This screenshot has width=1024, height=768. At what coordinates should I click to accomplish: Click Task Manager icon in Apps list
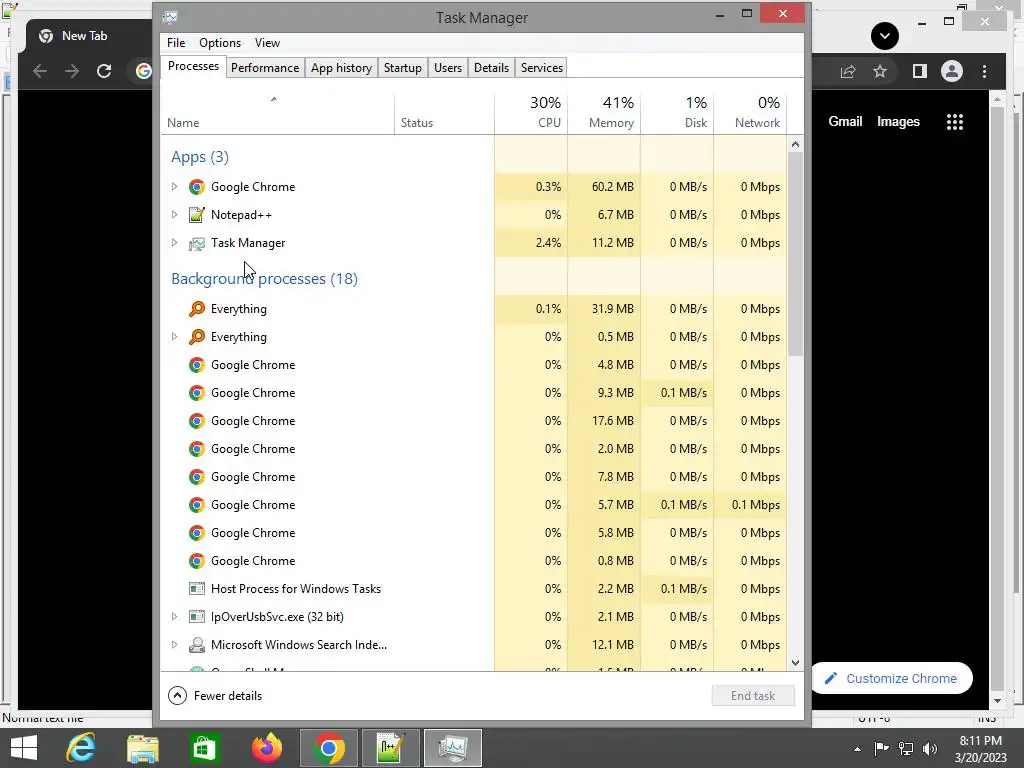(x=197, y=243)
